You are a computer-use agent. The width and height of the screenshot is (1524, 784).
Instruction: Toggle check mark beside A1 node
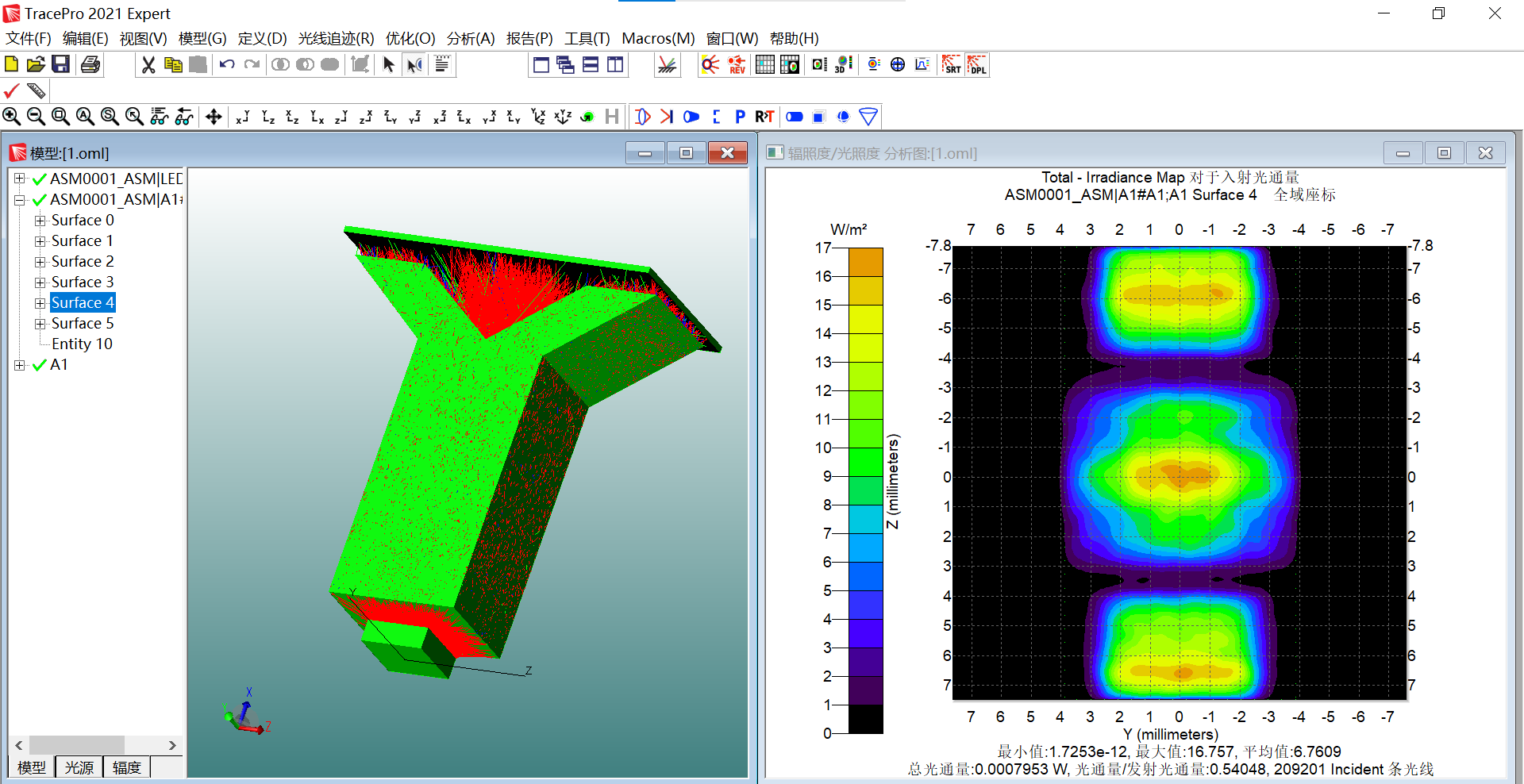(x=39, y=365)
